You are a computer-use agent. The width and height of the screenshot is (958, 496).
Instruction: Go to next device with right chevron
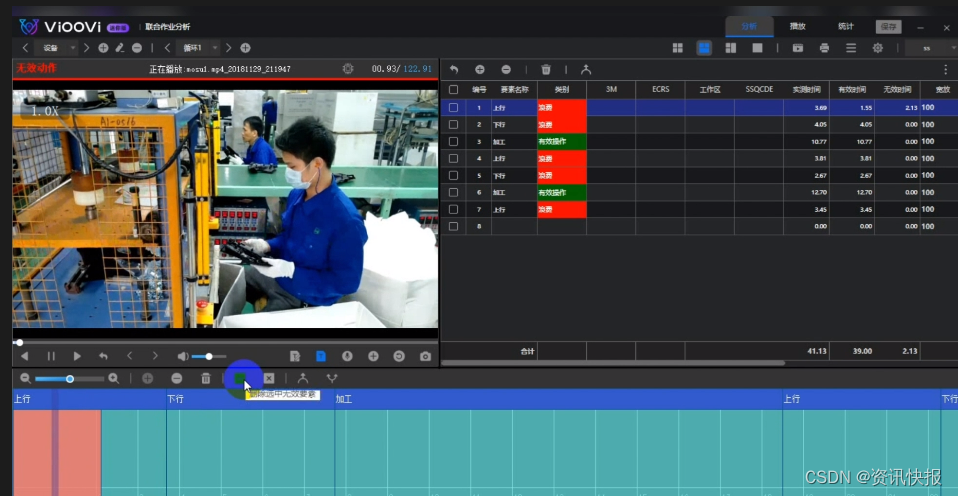pyautogui.click(x=87, y=48)
